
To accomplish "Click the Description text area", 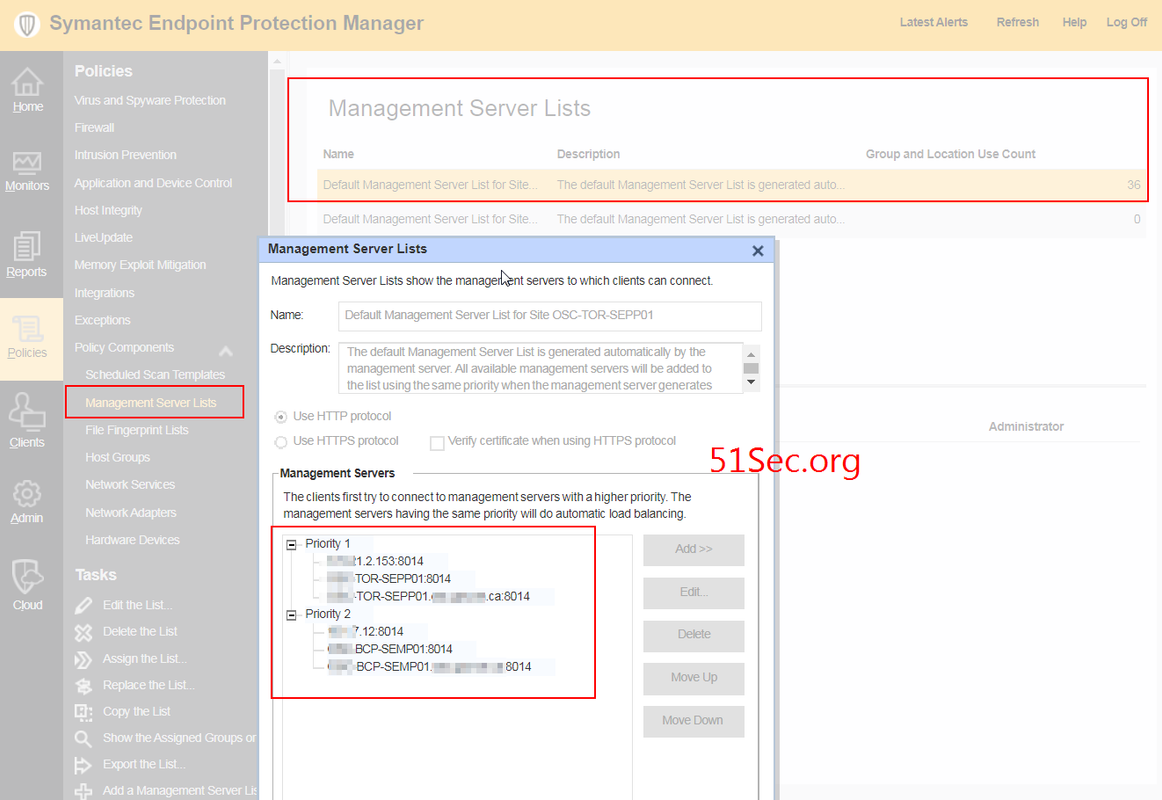I will point(540,368).
